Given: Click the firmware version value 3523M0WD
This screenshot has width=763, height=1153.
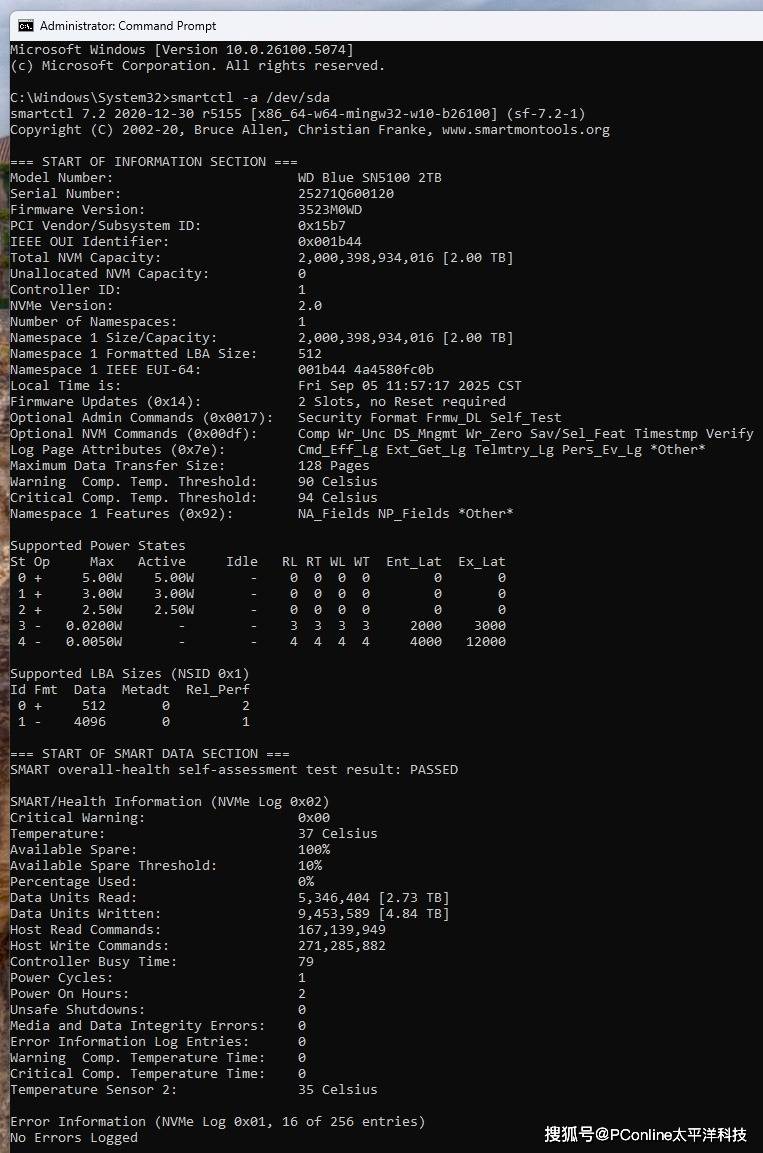Looking at the screenshot, I should click(330, 209).
